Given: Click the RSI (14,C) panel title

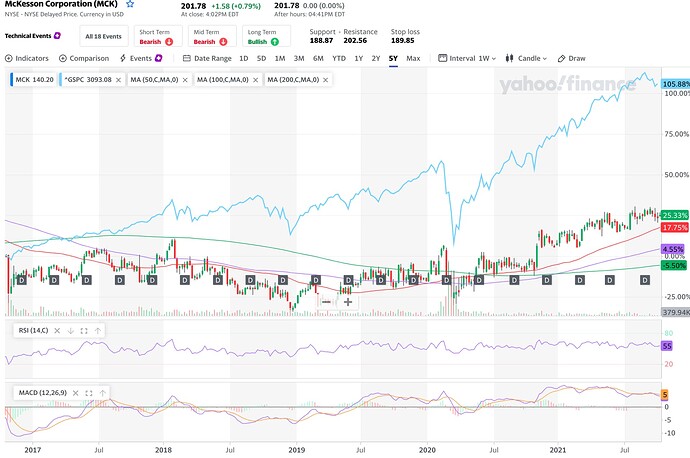Looking at the screenshot, I should pyautogui.click(x=33, y=330).
